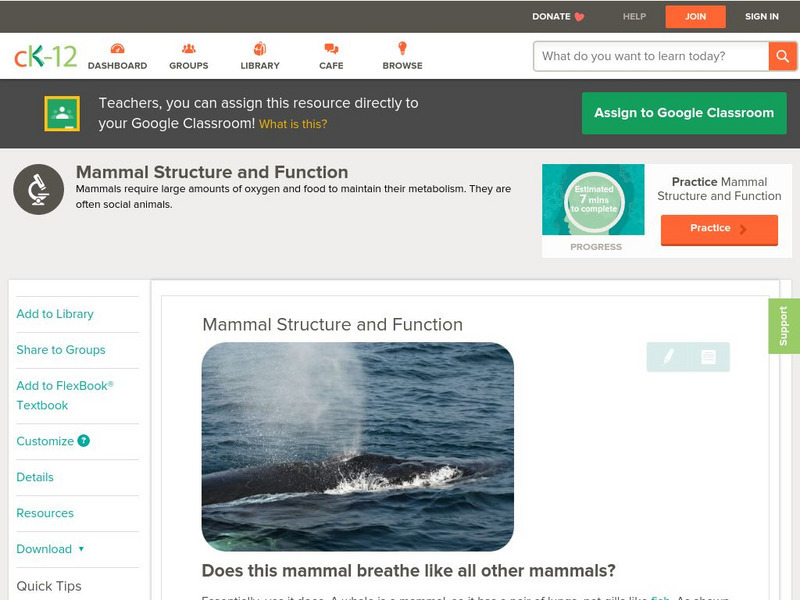Click the Donate link

coord(551,16)
